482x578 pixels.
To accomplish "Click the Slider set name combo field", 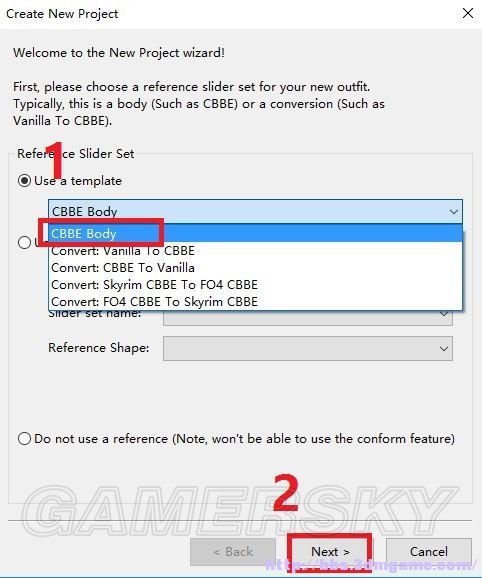I will click(x=308, y=318).
